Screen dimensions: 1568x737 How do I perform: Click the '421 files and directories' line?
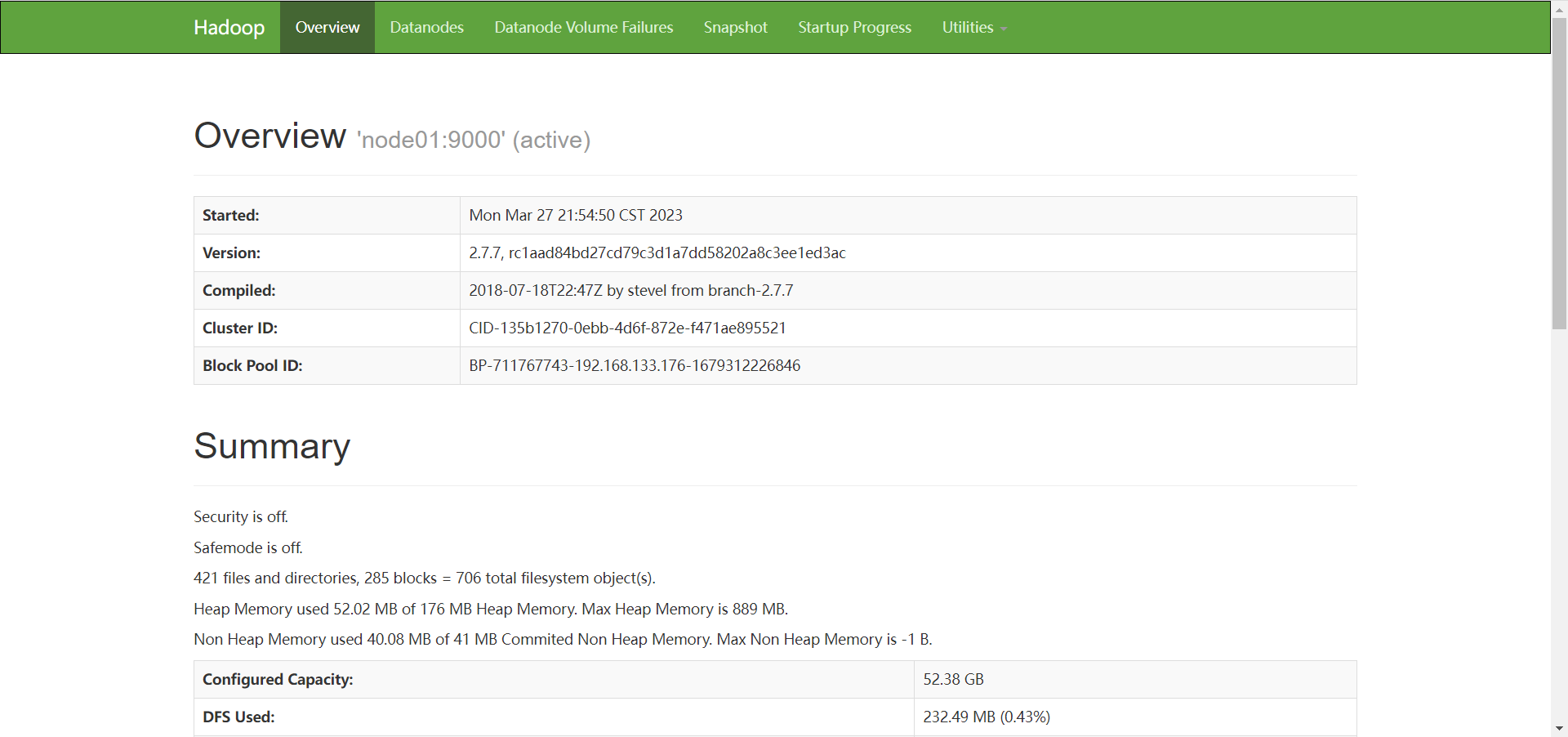coord(425,578)
